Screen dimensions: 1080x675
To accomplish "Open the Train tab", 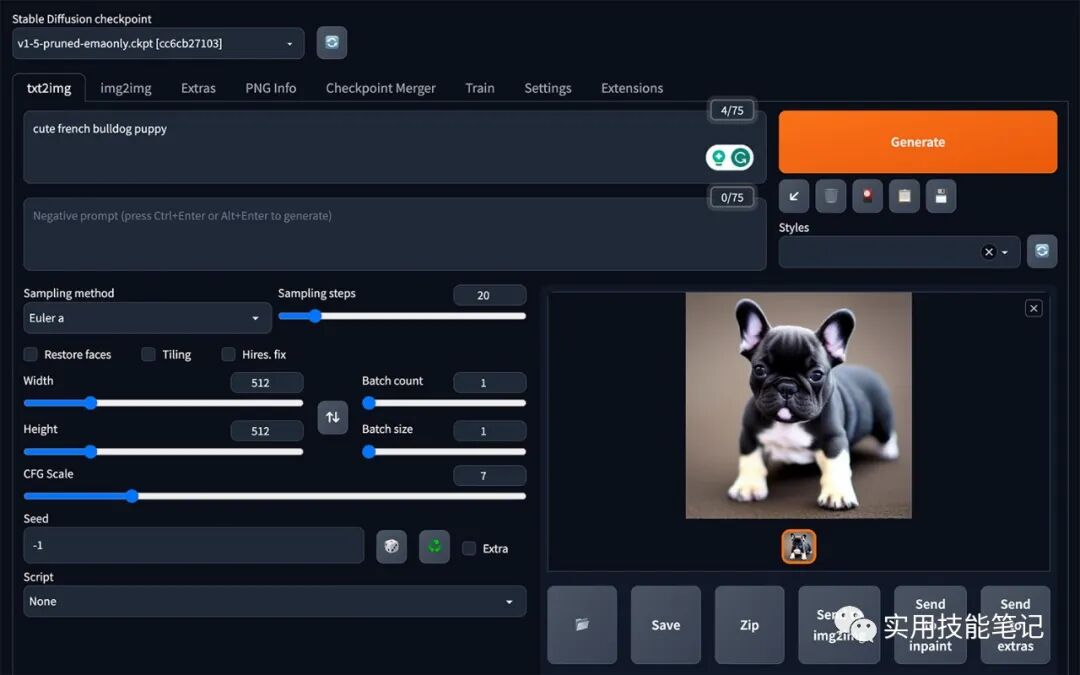I will [479, 88].
